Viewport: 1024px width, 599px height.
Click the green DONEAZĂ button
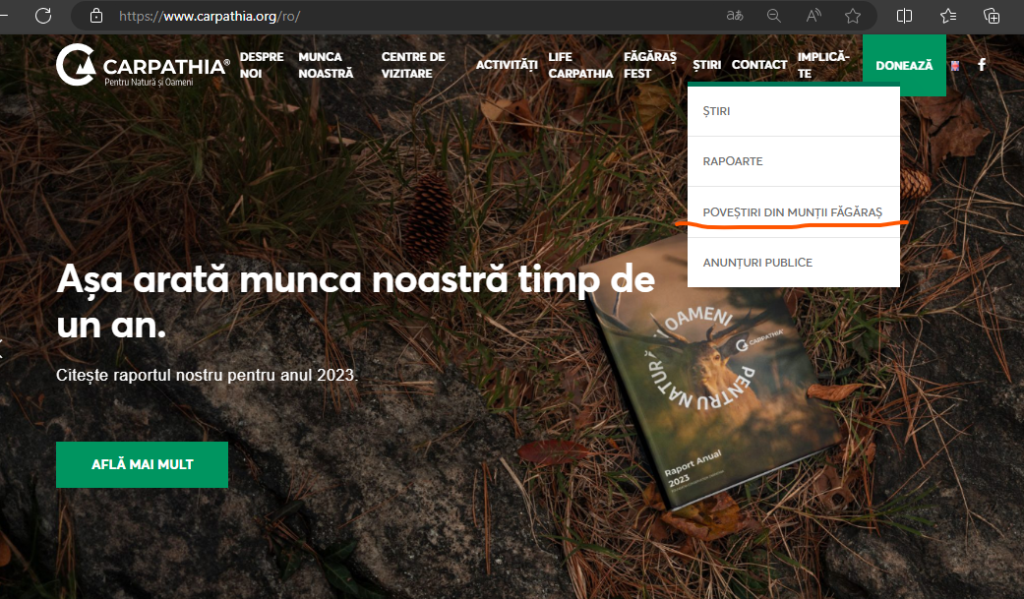pos(904,65)
